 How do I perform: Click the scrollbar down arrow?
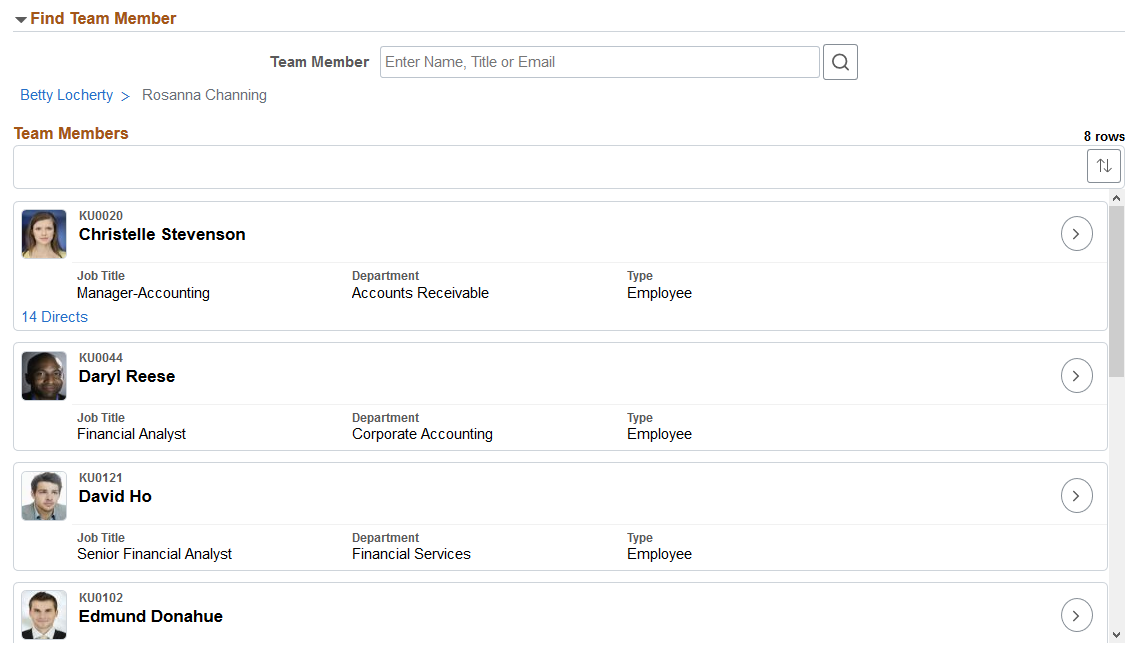(x=1116, y=636)
